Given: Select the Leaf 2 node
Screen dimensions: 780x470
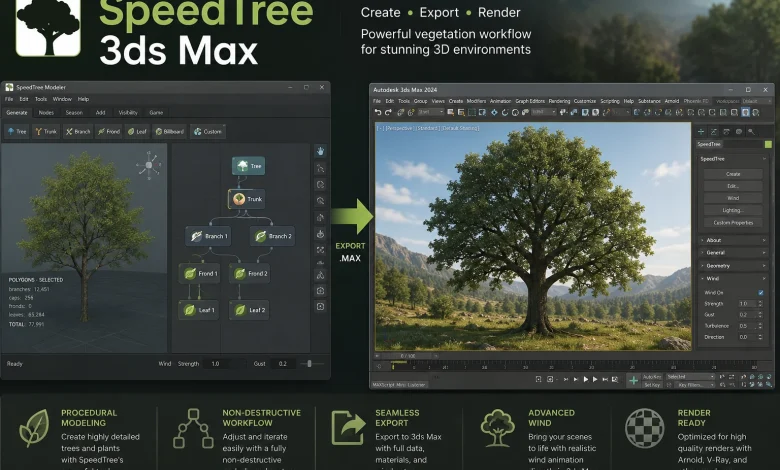Looking at the screenshot, I should point(249,310).
